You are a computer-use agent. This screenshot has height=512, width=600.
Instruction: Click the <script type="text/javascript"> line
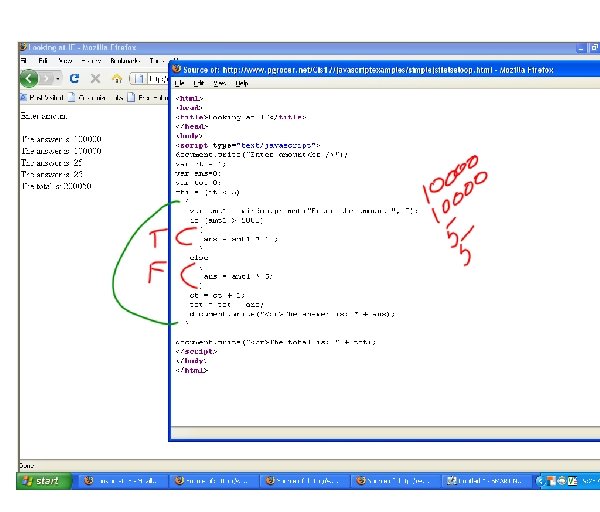pyautogui.click(x=248, y=145)
